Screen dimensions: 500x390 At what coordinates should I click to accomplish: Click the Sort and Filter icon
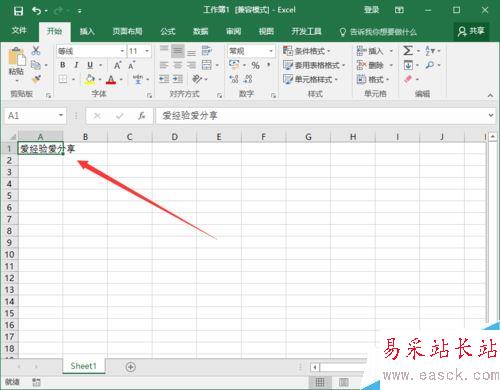(x=430, y=51)
